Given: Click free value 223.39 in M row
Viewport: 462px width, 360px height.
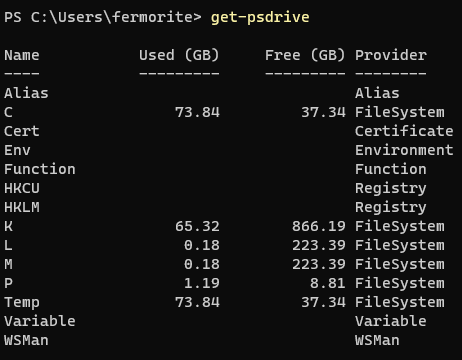Looking at the screenshot, I should coord(319,264).
